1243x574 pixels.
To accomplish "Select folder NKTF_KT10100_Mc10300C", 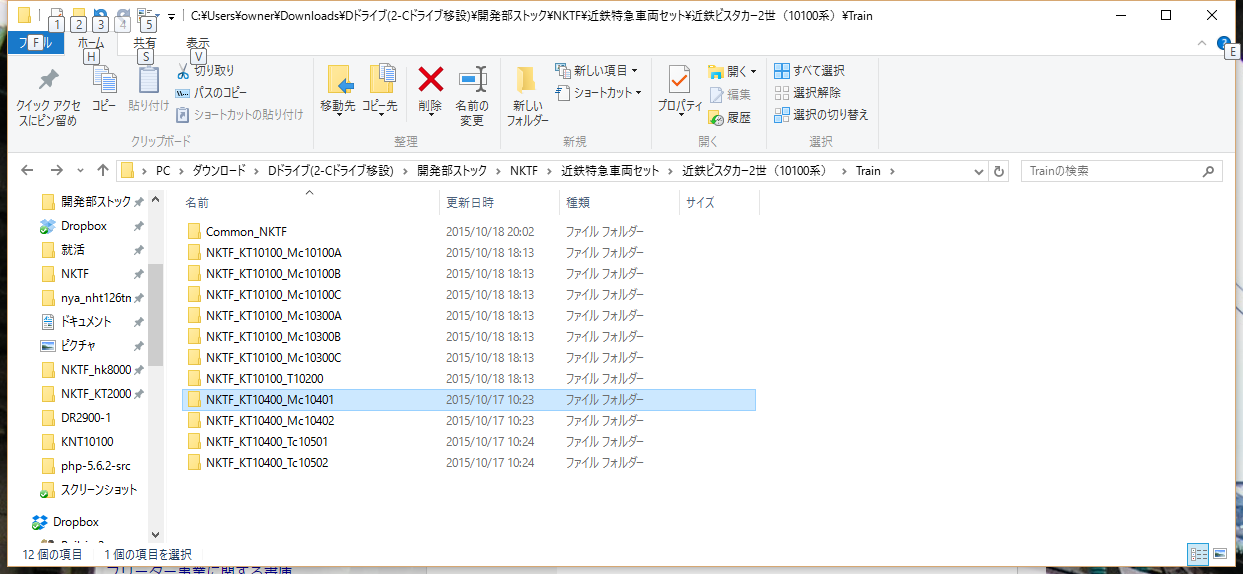I will [274, 357].
